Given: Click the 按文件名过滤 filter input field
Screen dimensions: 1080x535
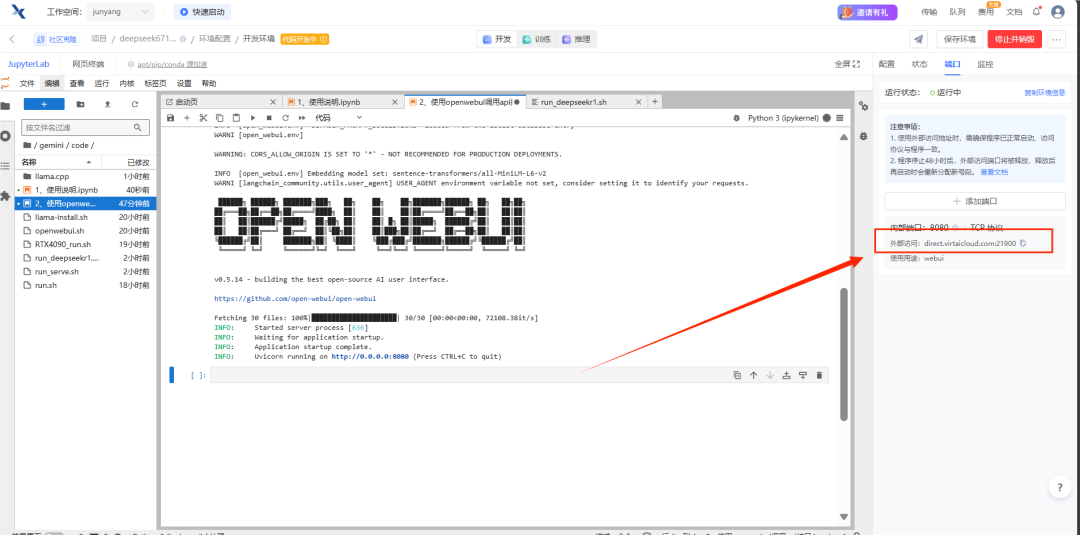Looking at the screenshot, I should pyautogui.click(x=85, y=127).
